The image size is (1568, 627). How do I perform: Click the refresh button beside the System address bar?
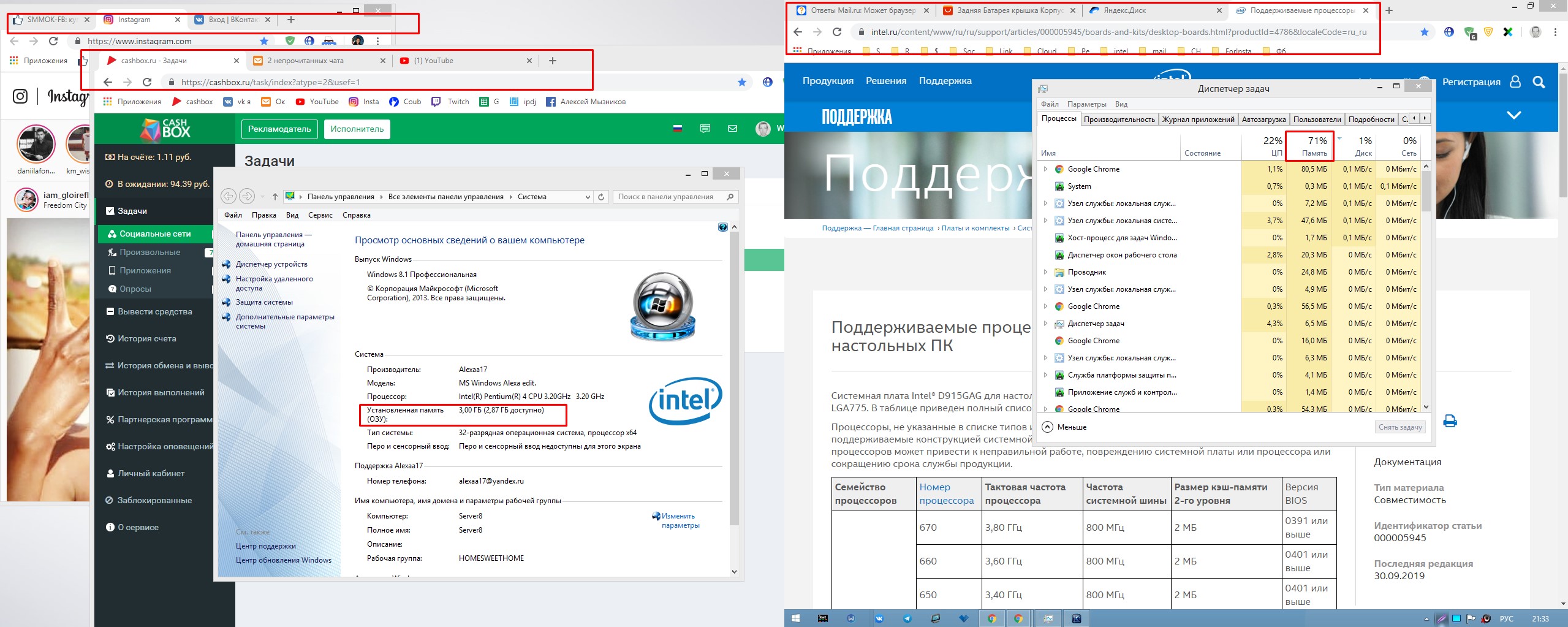click(x=601, y=197)
